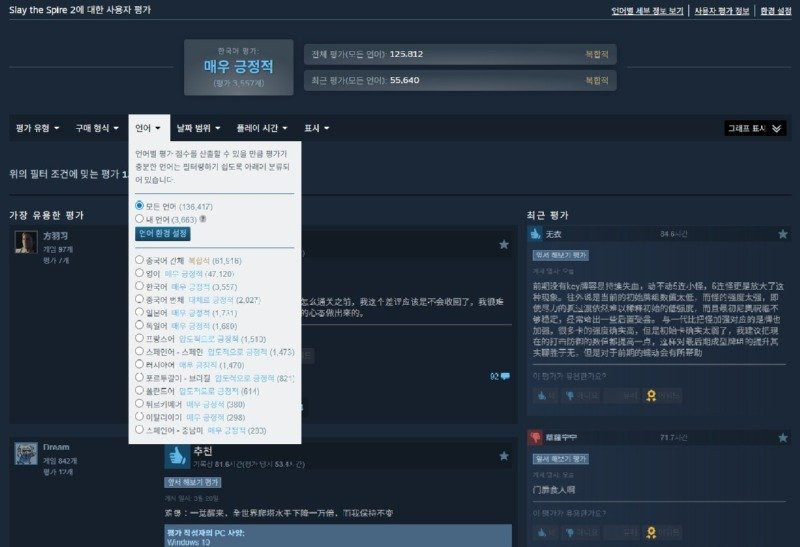Expand the 날짜 범위 filter menu
Viewport: 800px width, 547px height.
[198, 128]
